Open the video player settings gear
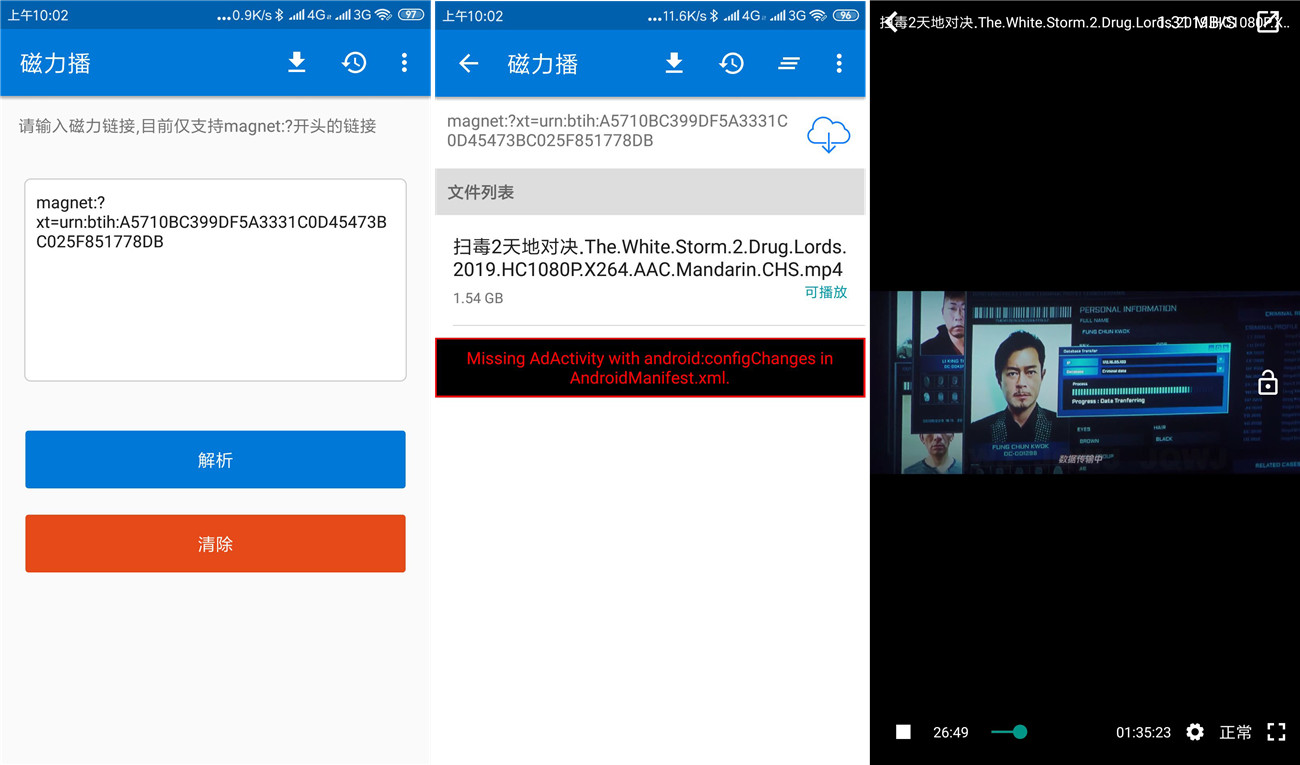 pyautogui.click(x=1194, y=732)
